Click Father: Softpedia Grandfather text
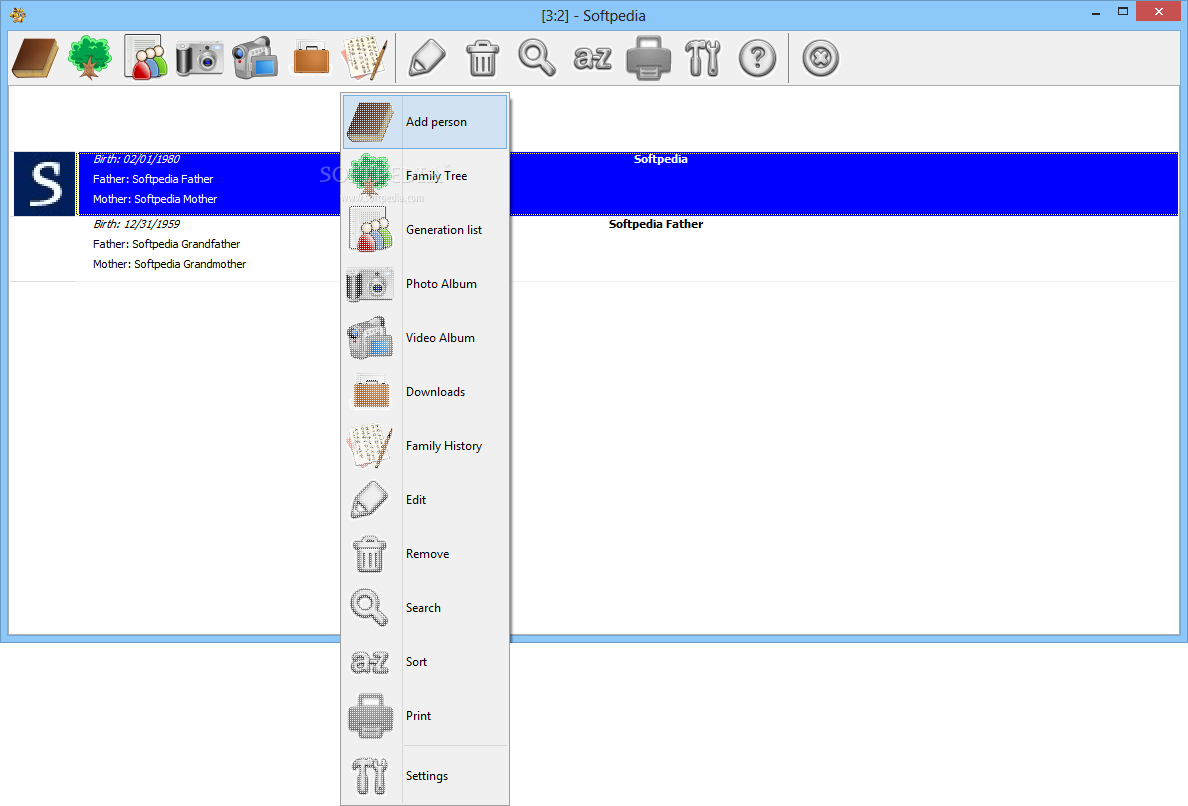 coord(167,244)
